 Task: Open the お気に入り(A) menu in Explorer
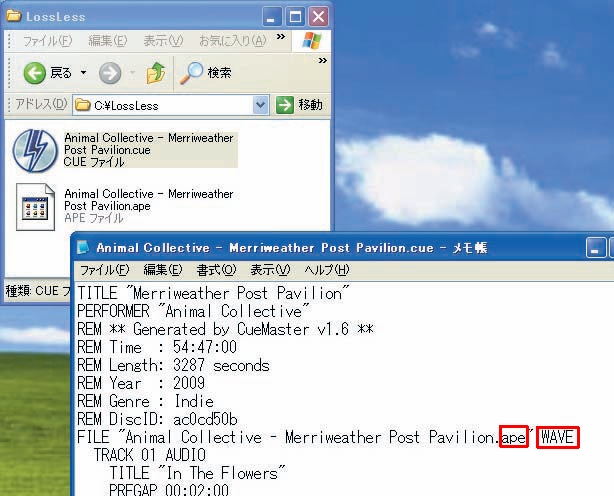pyautogui.click(x=233, y=41)
